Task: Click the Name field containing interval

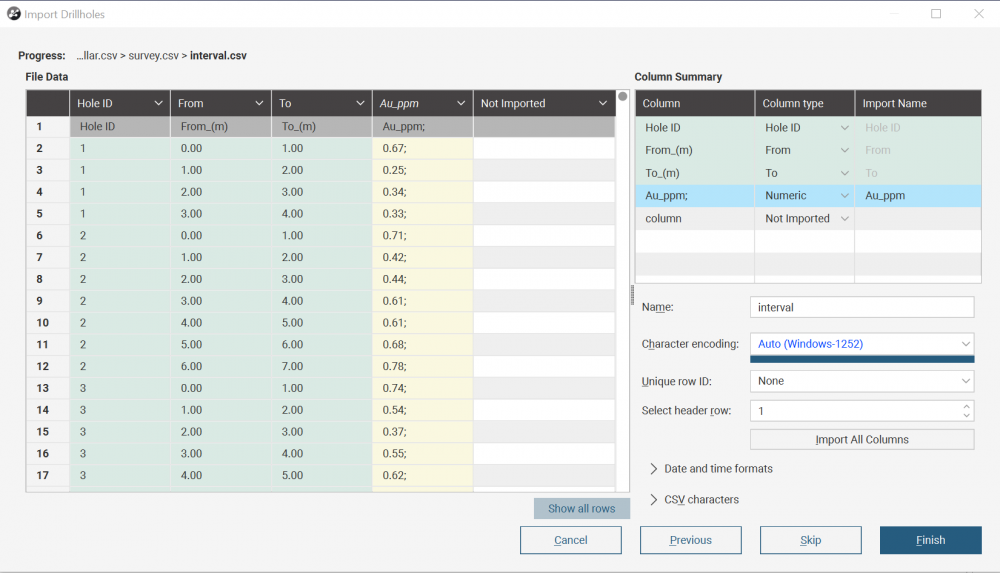Action: [862, 307]
